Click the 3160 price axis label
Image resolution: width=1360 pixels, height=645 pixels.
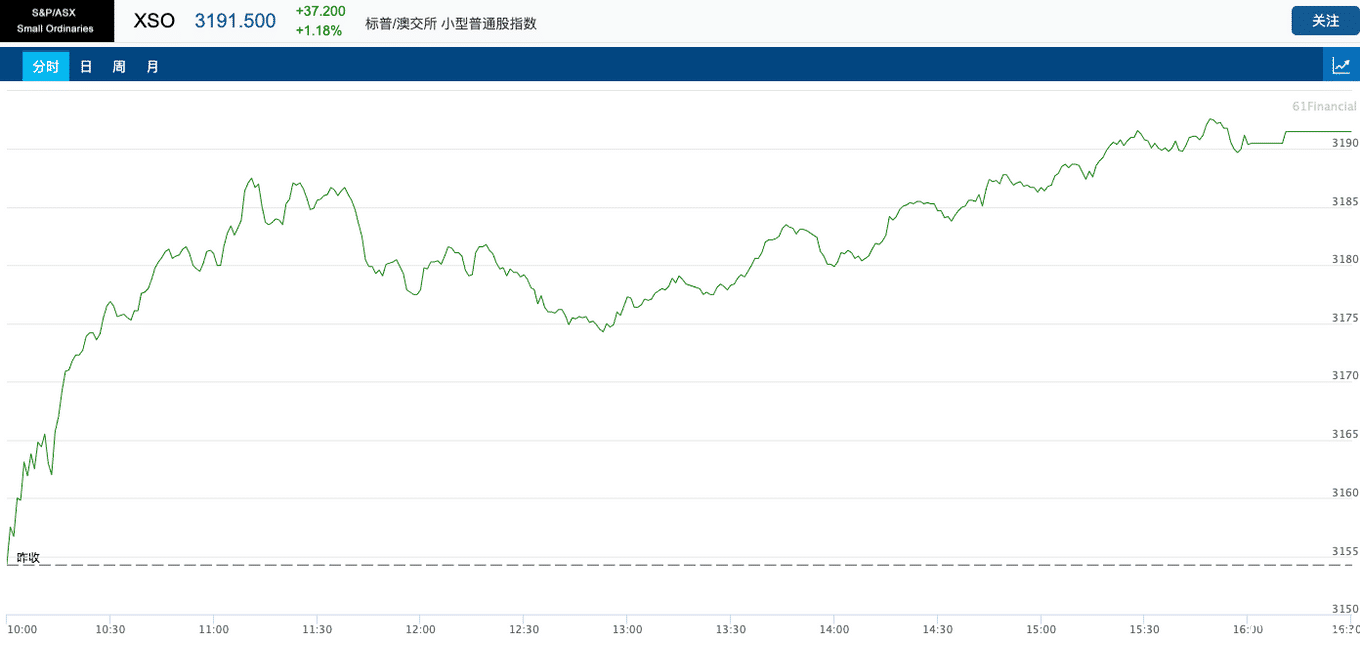coord(1345,492)
